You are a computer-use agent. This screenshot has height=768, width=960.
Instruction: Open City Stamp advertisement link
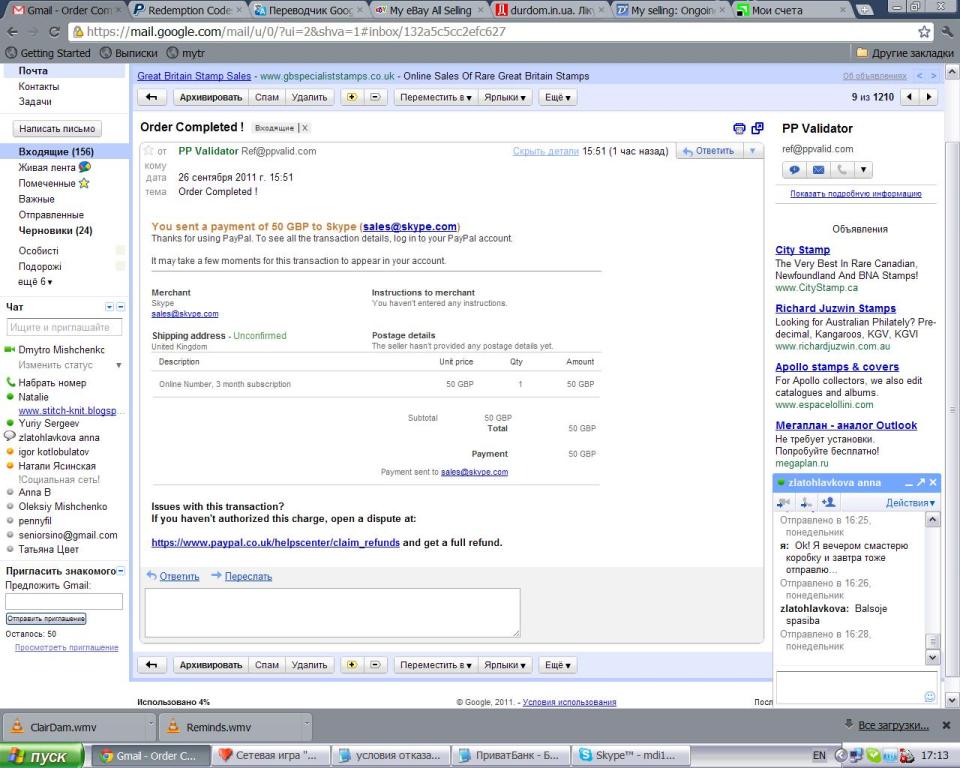click(803, 250)
